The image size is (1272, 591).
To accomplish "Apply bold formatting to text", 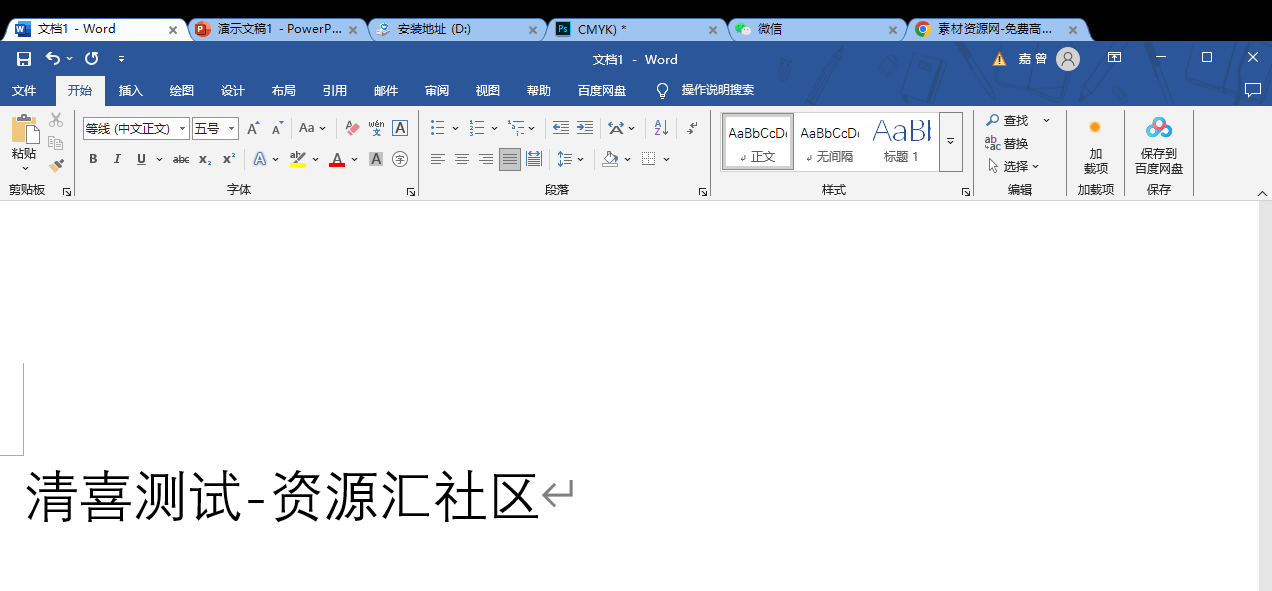I will coord(92,158).
